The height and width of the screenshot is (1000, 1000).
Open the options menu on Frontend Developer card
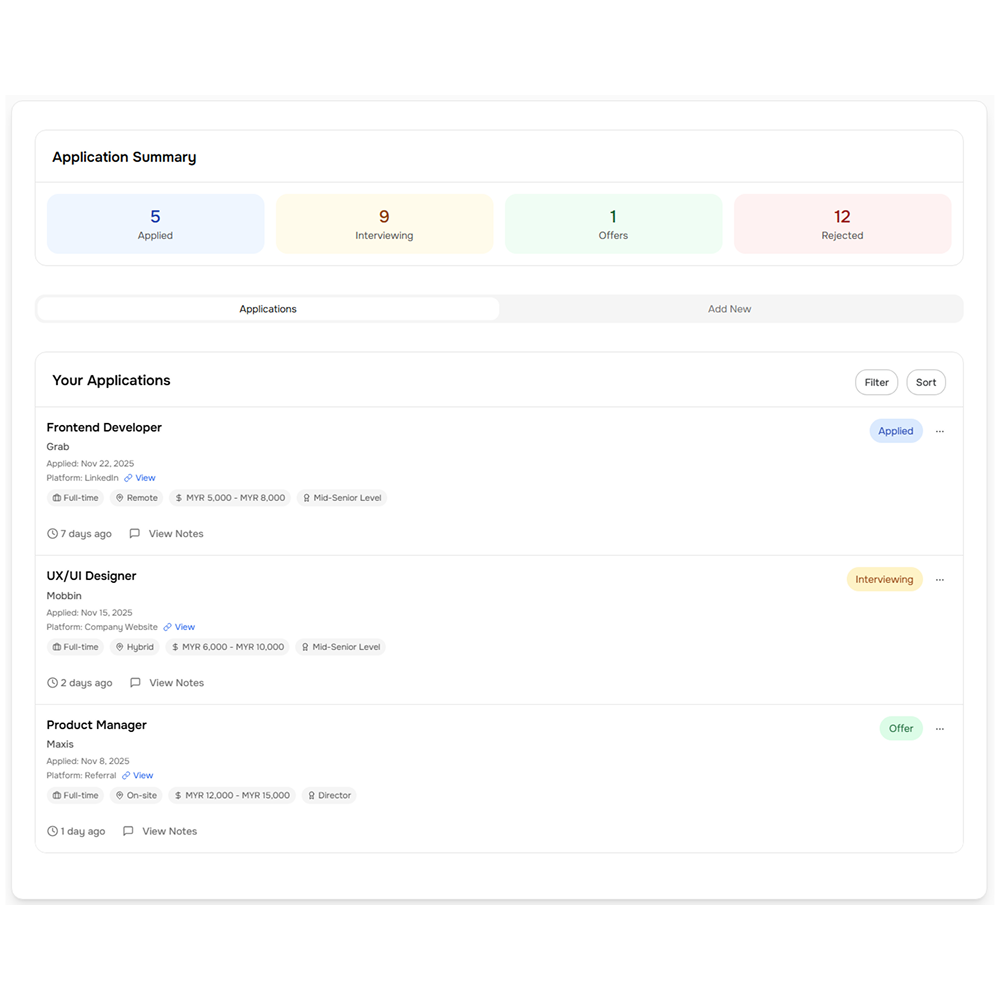[x=939, y=430]
